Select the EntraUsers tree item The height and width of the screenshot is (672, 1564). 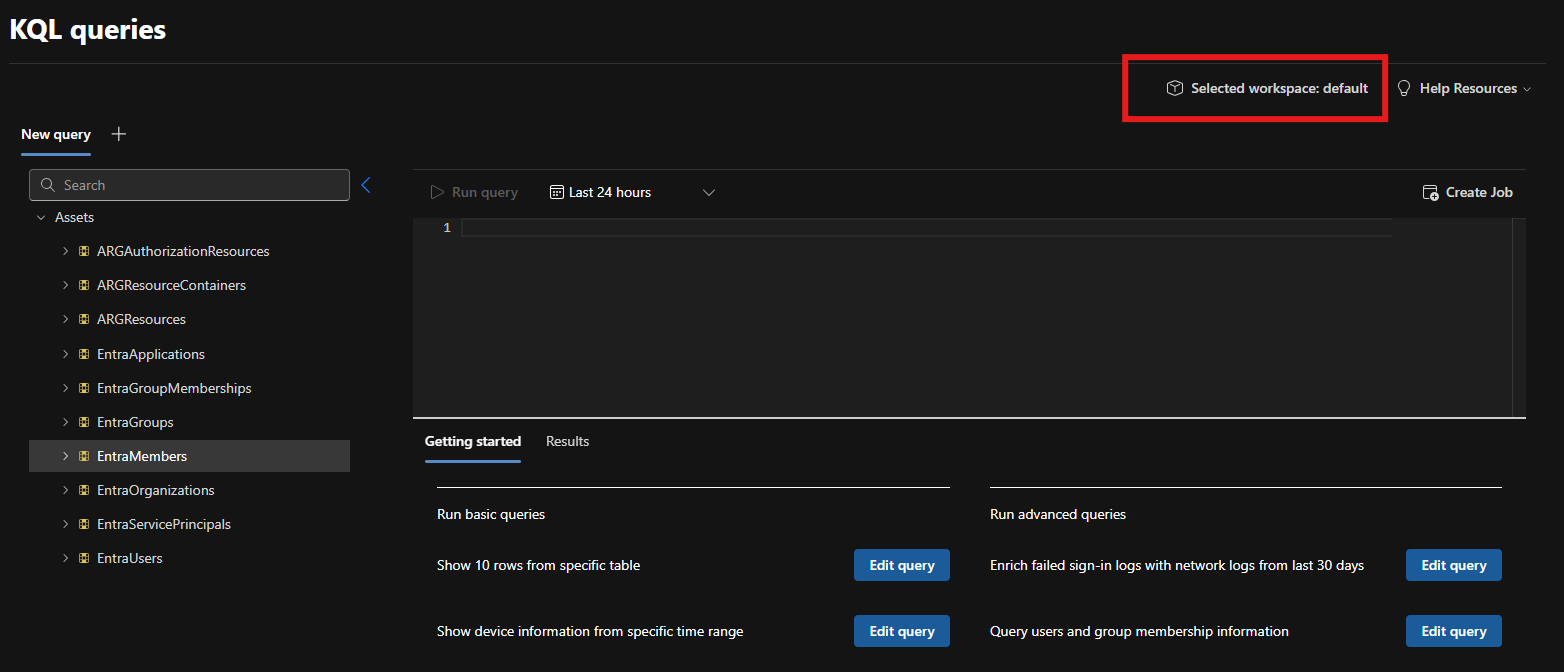point(130,558)
